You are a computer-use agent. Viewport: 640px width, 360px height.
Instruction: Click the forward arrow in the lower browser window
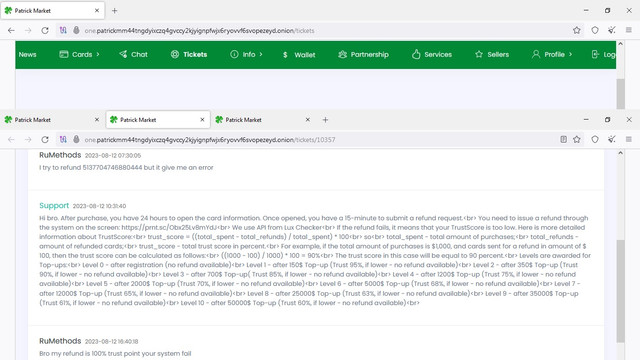tap(28, 140)
